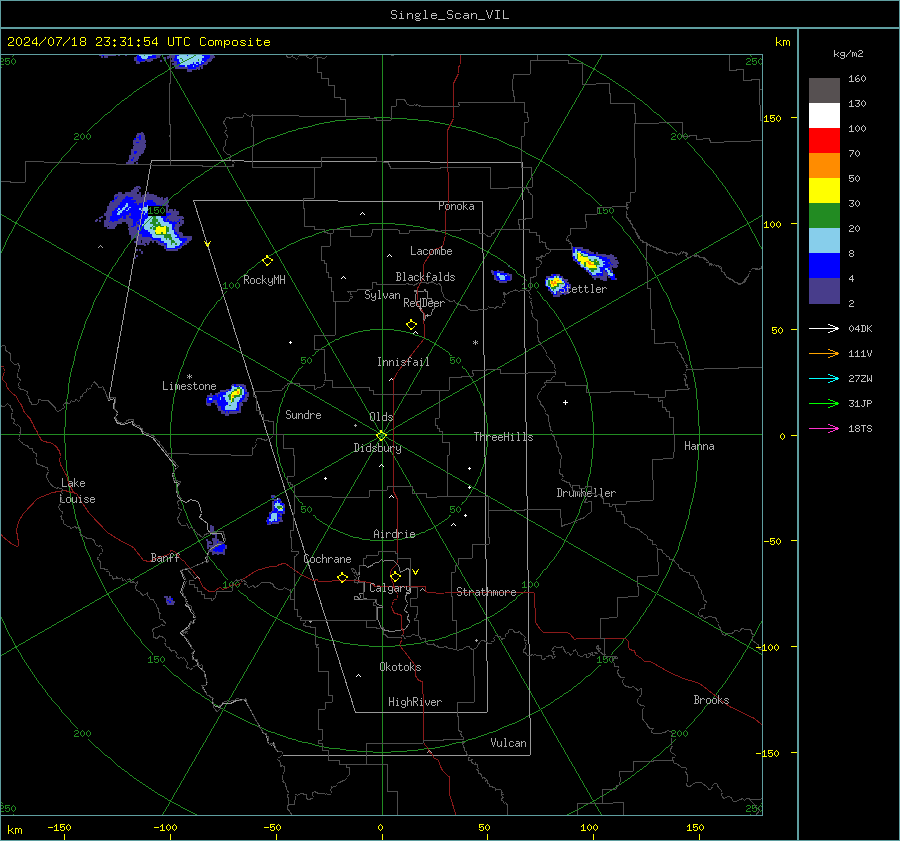Viewport: 900px width, 841px height.
Task: Click the kg/m2 legend unit label
Action: point(848,54)
